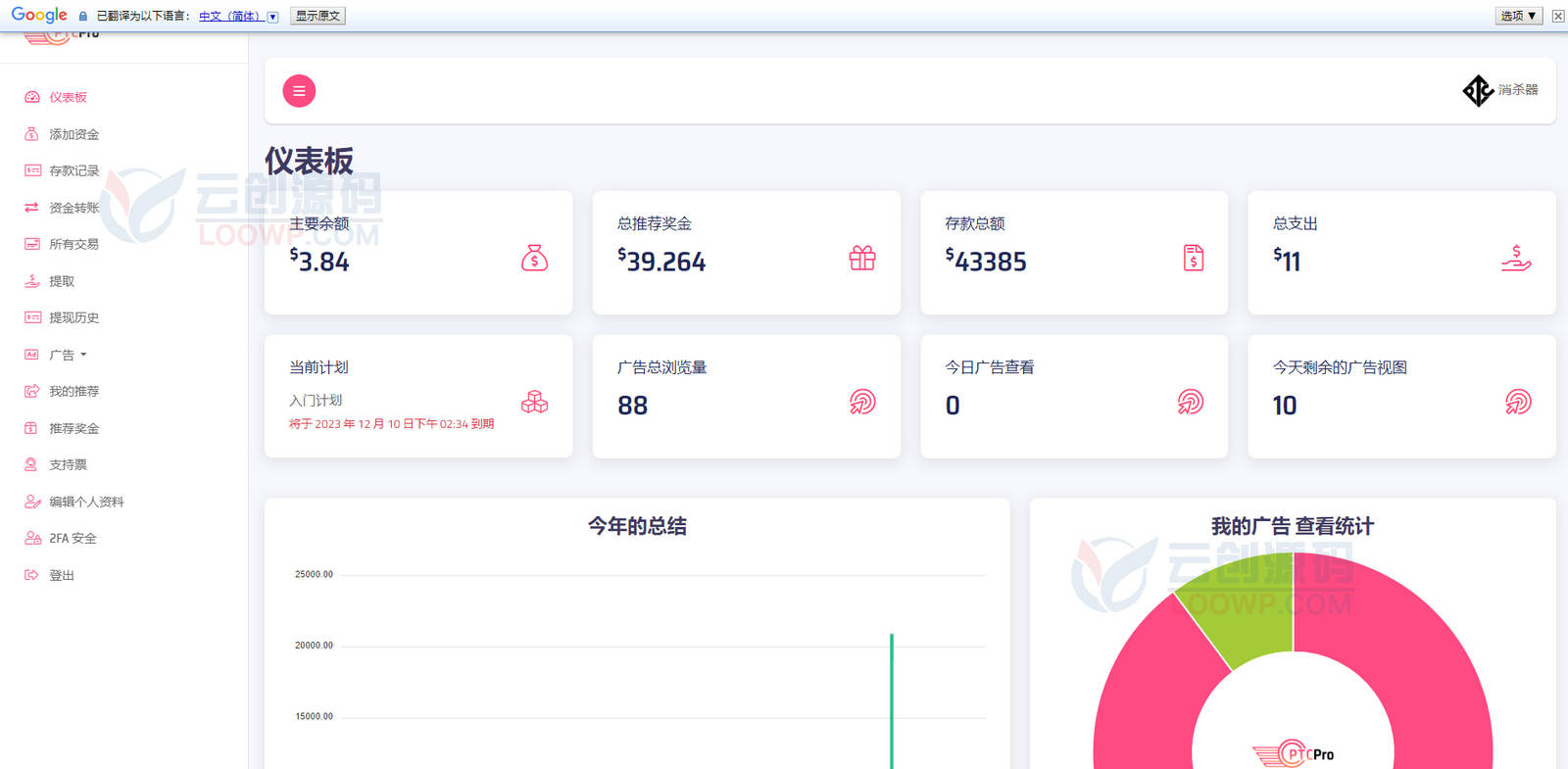Click the 入门计划 plan name text
This screenshot has height=769, width=1568.
pyautogui.click(x=316, y=401)
